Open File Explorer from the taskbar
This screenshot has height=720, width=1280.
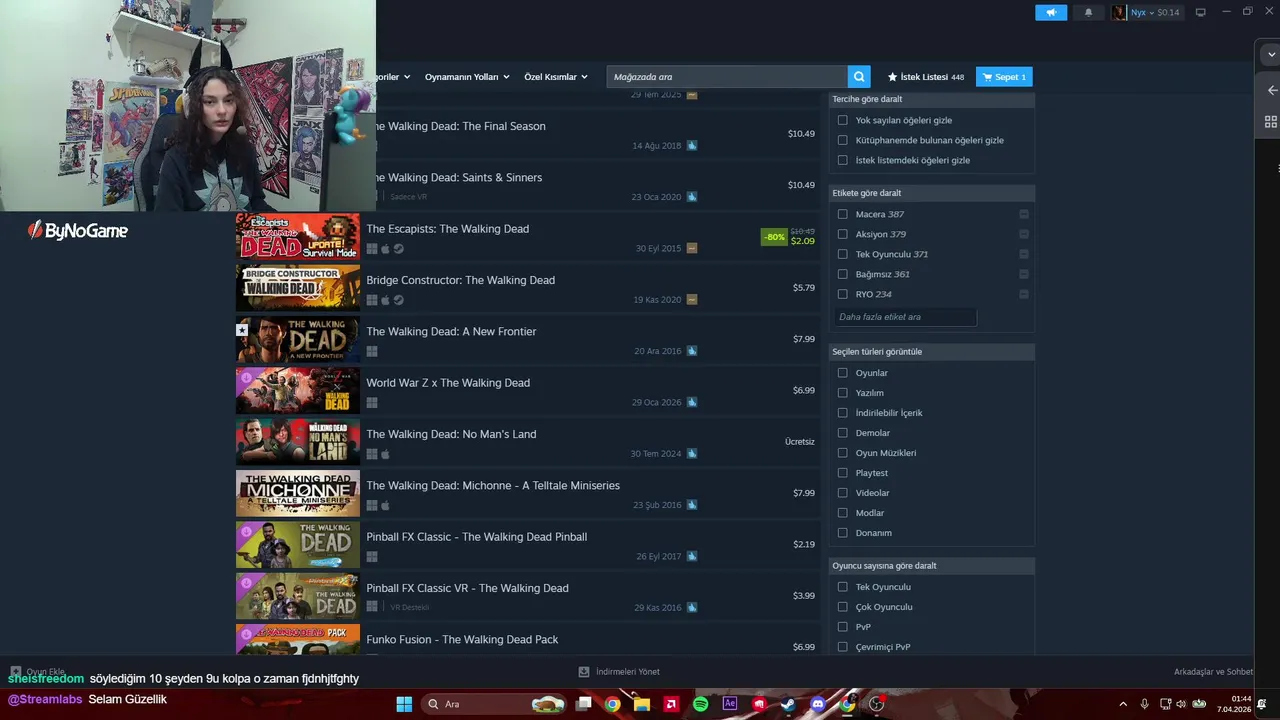tap(641, 704)
